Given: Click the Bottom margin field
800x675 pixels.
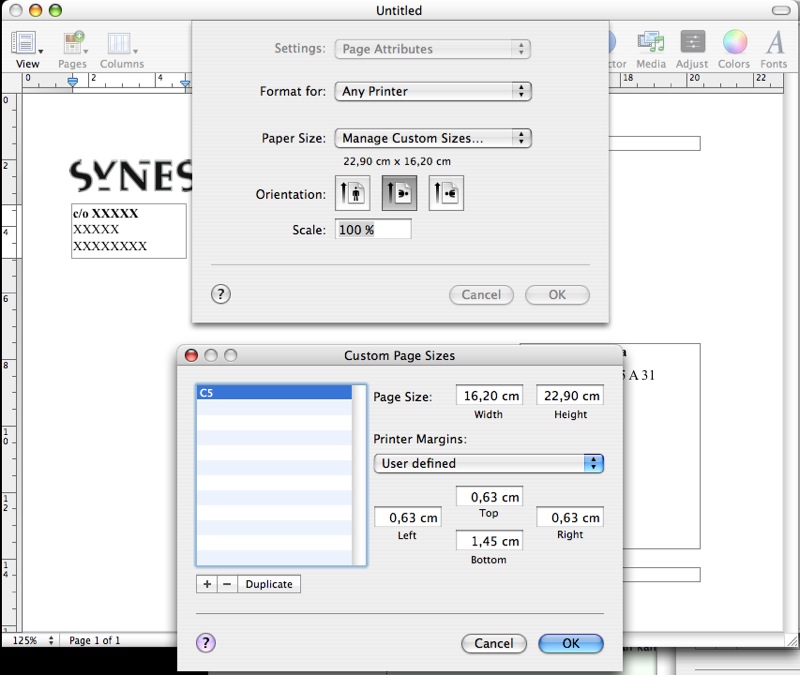Looking at the screenshot, I should 489,541.
